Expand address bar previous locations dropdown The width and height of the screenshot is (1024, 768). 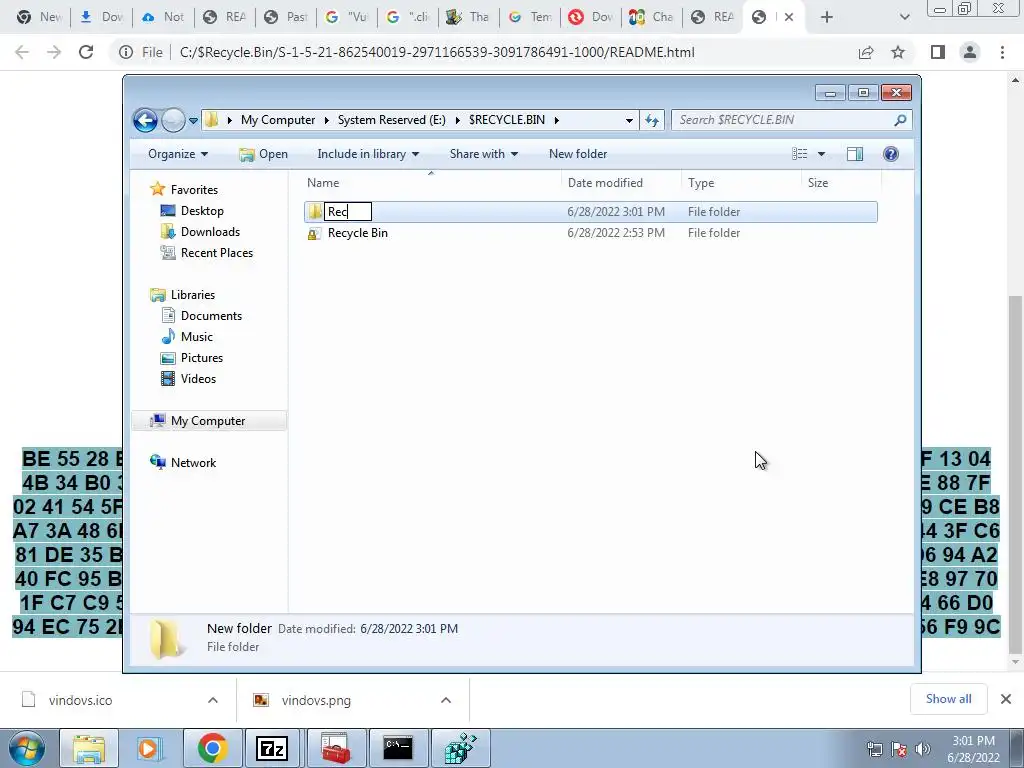[x=629, y=120]
